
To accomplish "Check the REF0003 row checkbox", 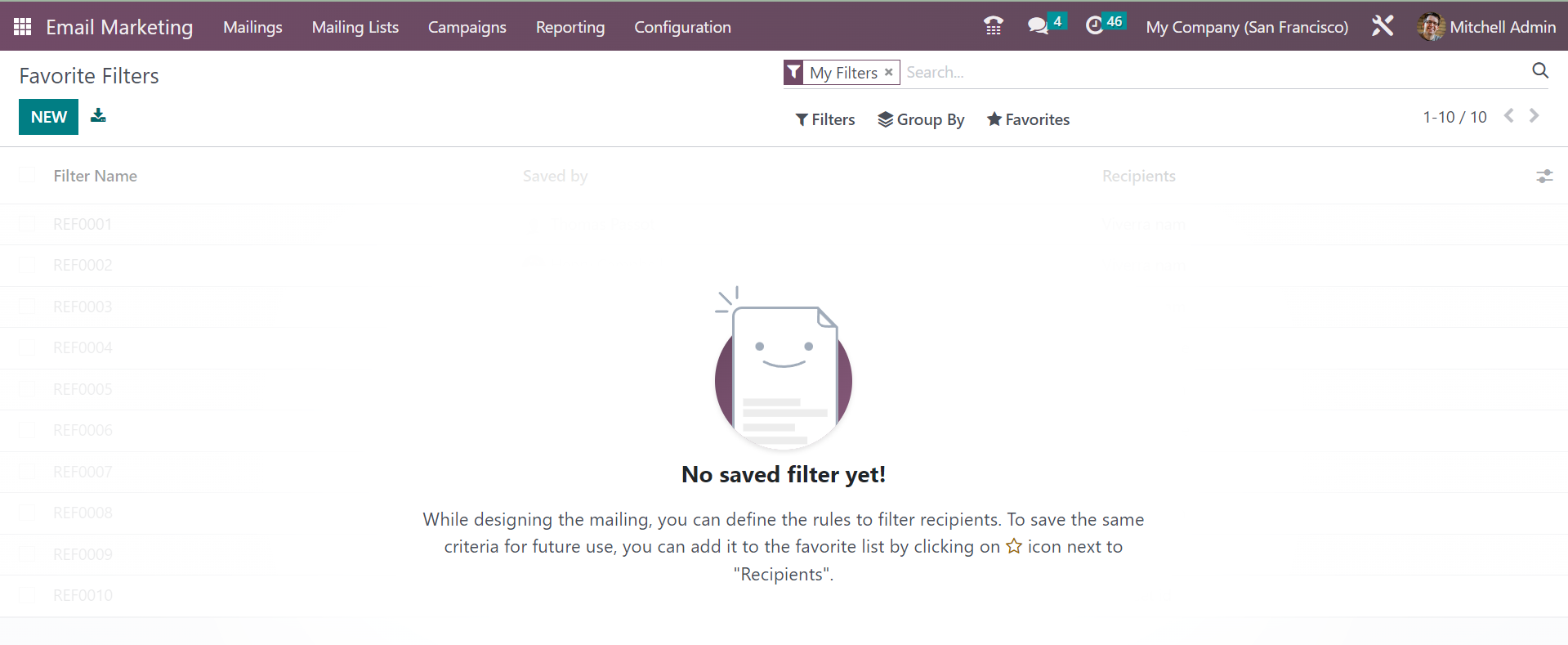I will point(27,306).
